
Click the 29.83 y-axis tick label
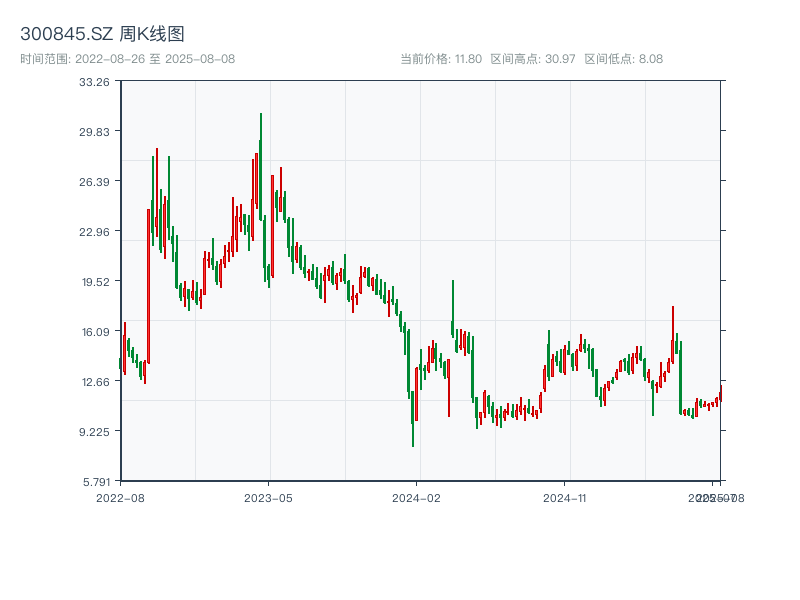(95, 132)
